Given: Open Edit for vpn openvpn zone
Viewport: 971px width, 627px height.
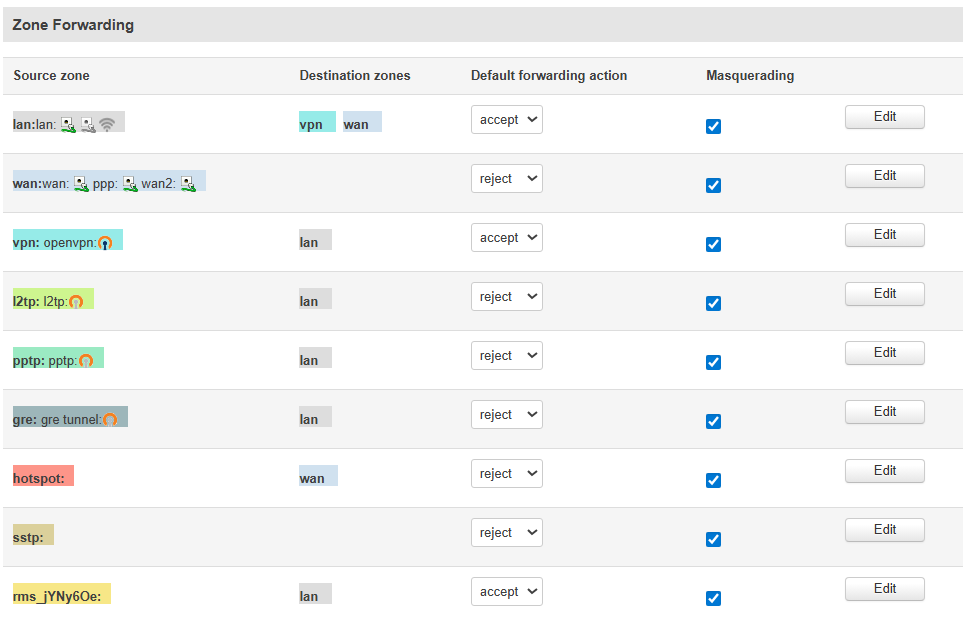Looking at the screenshot, I should tap(884, 234).
